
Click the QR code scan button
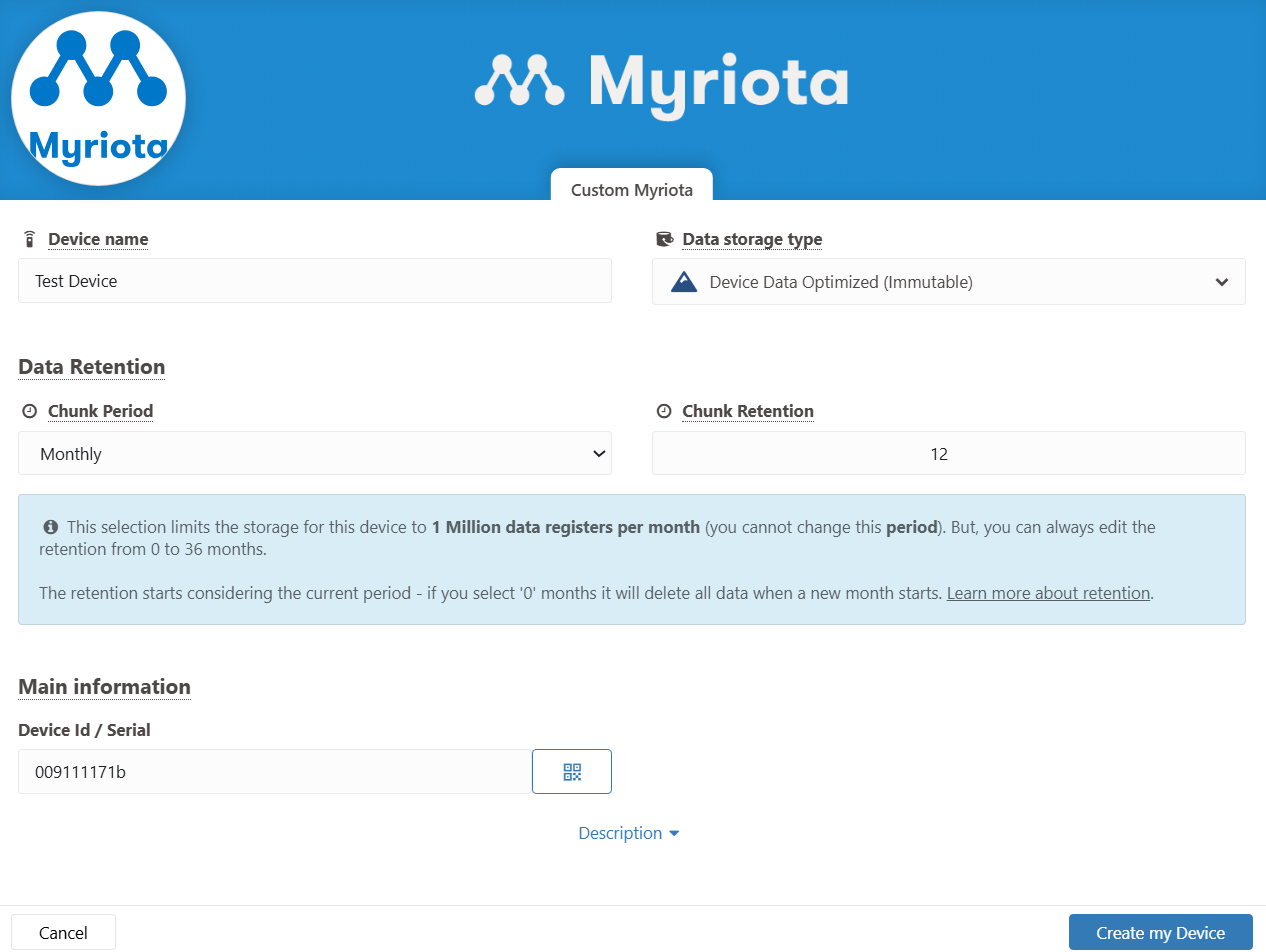tap(572, 772)
